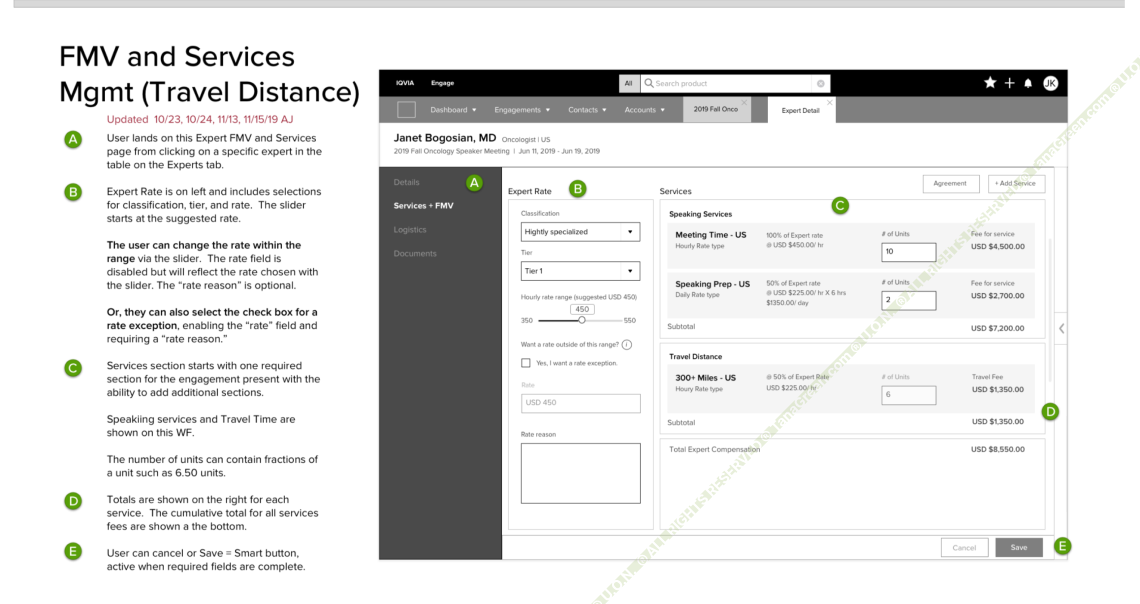This screenshot has height=604, width=1140.
Task: Click the Save button
Action: [x=1019, y=547]
